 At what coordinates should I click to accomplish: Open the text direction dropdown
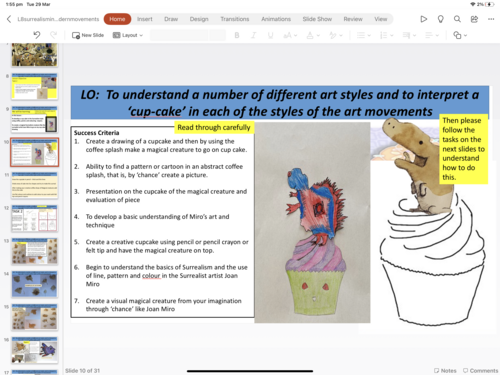tap(409, 35)
